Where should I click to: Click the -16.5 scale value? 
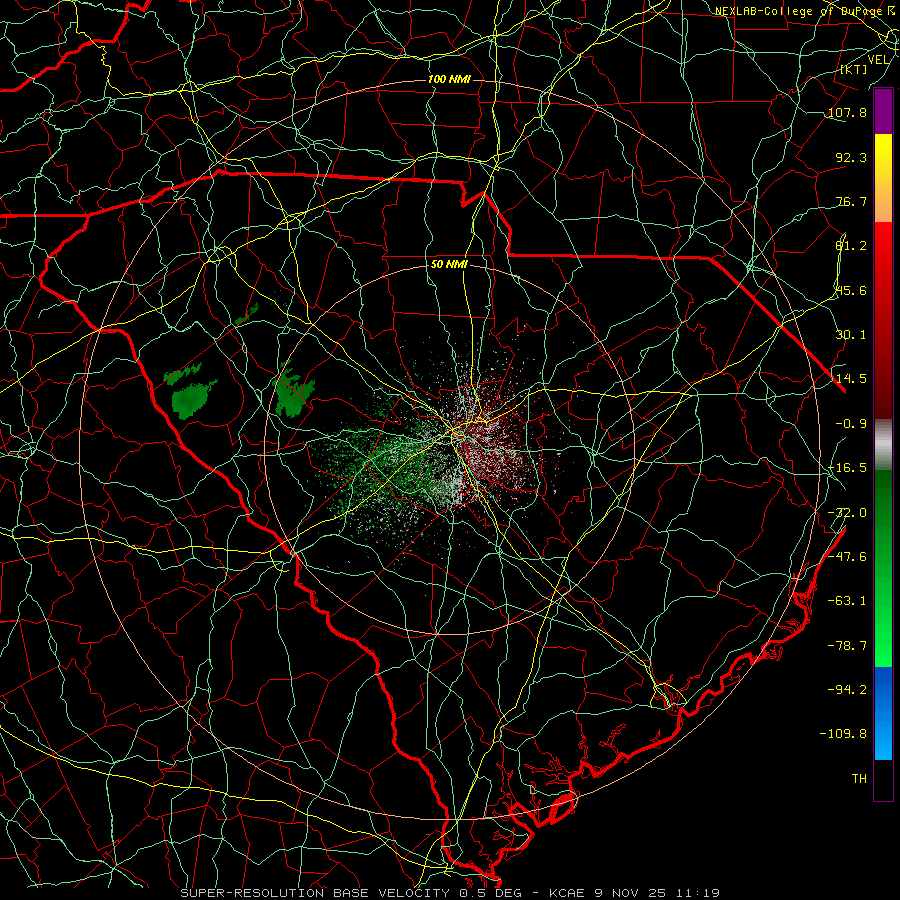click(x=847, y=468)
